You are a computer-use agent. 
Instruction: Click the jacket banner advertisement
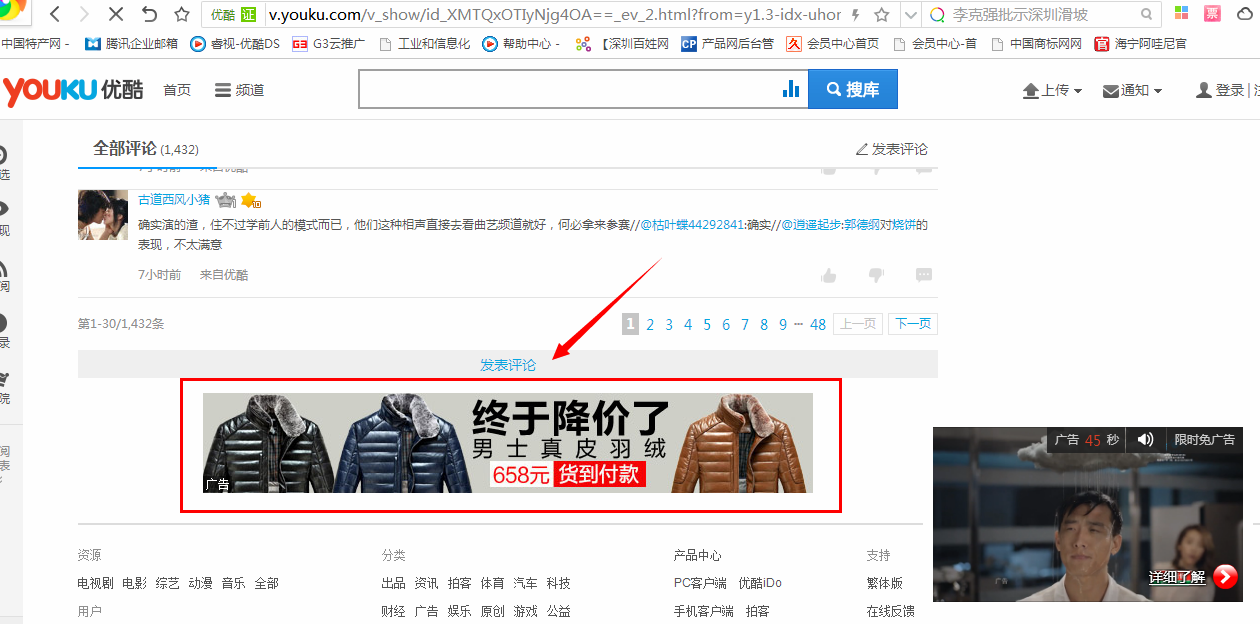click(510, 443)
